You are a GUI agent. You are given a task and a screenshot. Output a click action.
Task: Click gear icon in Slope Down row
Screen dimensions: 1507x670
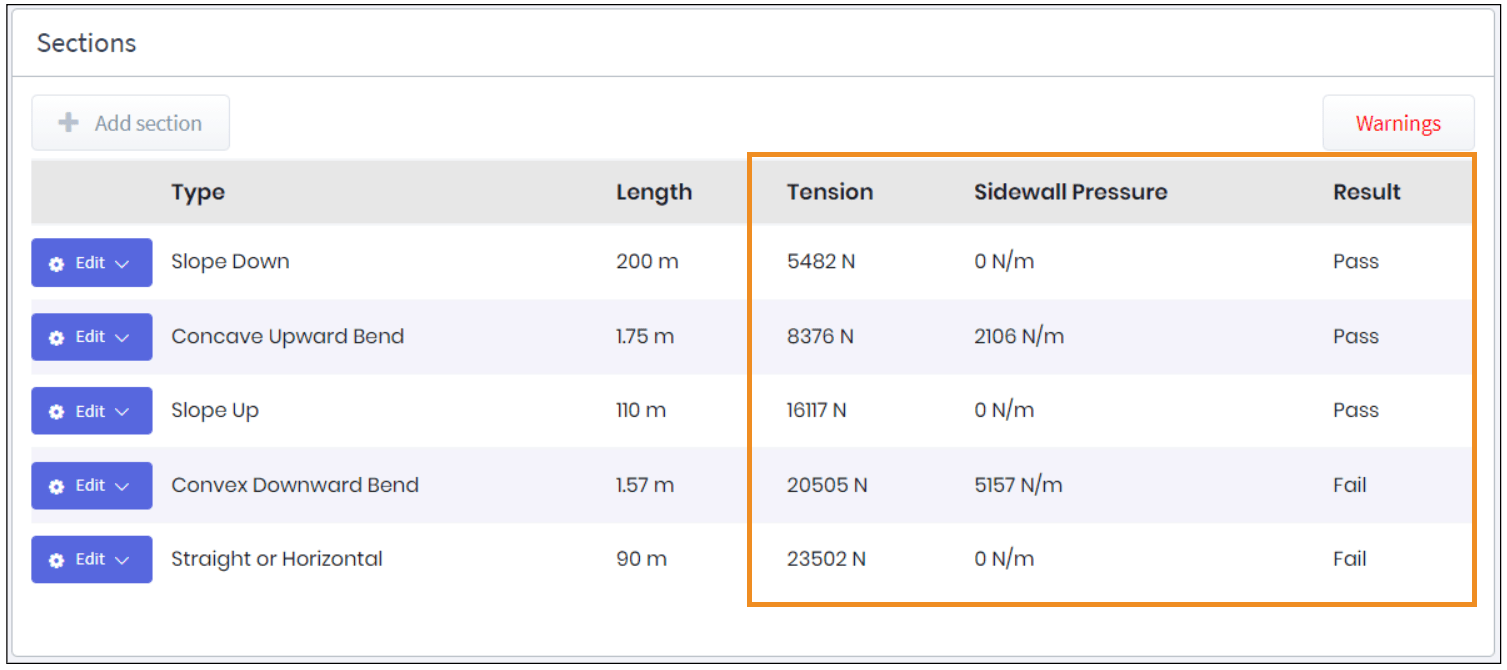tap(57, 263)
